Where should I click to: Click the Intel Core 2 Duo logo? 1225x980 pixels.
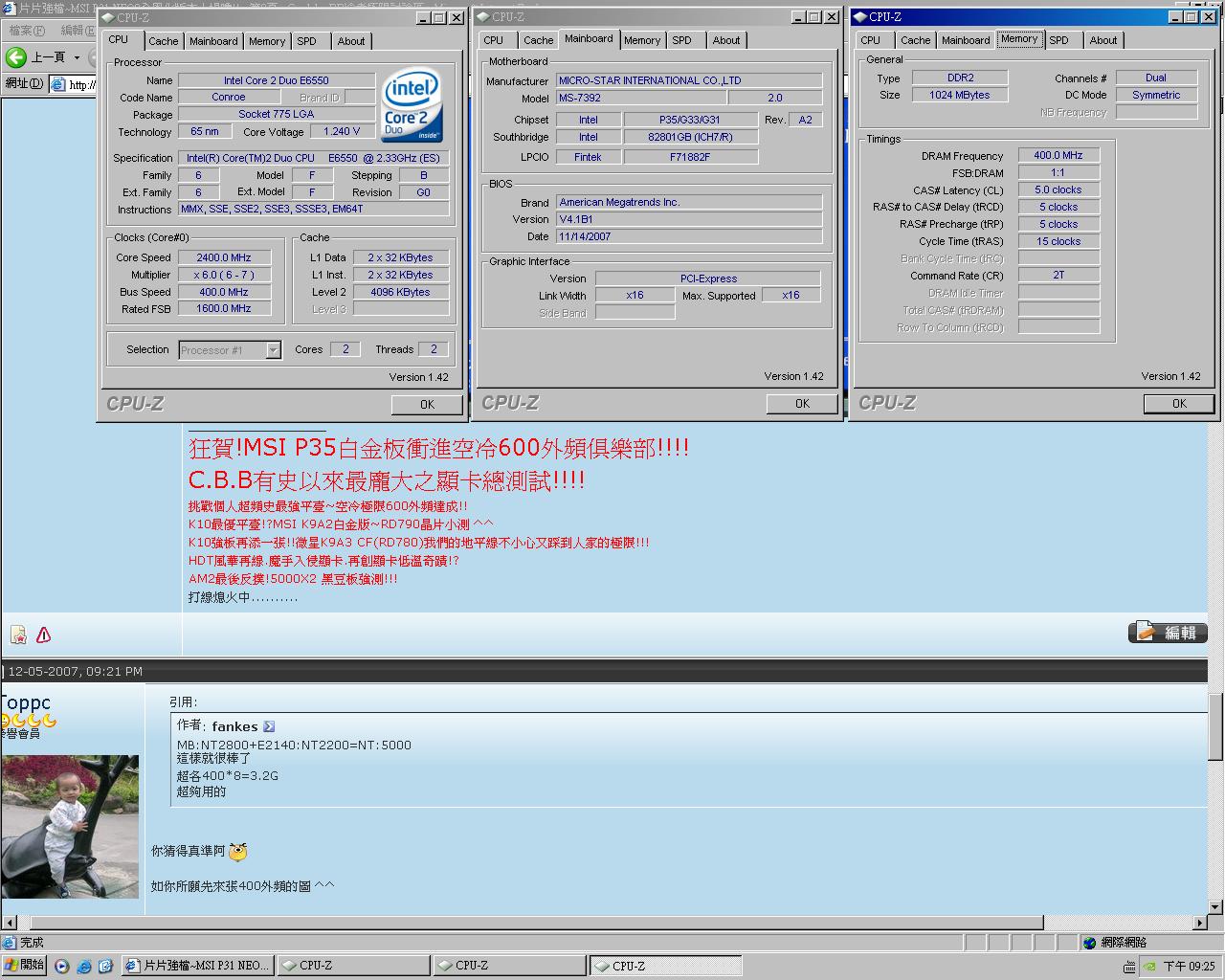coord(412,105)
